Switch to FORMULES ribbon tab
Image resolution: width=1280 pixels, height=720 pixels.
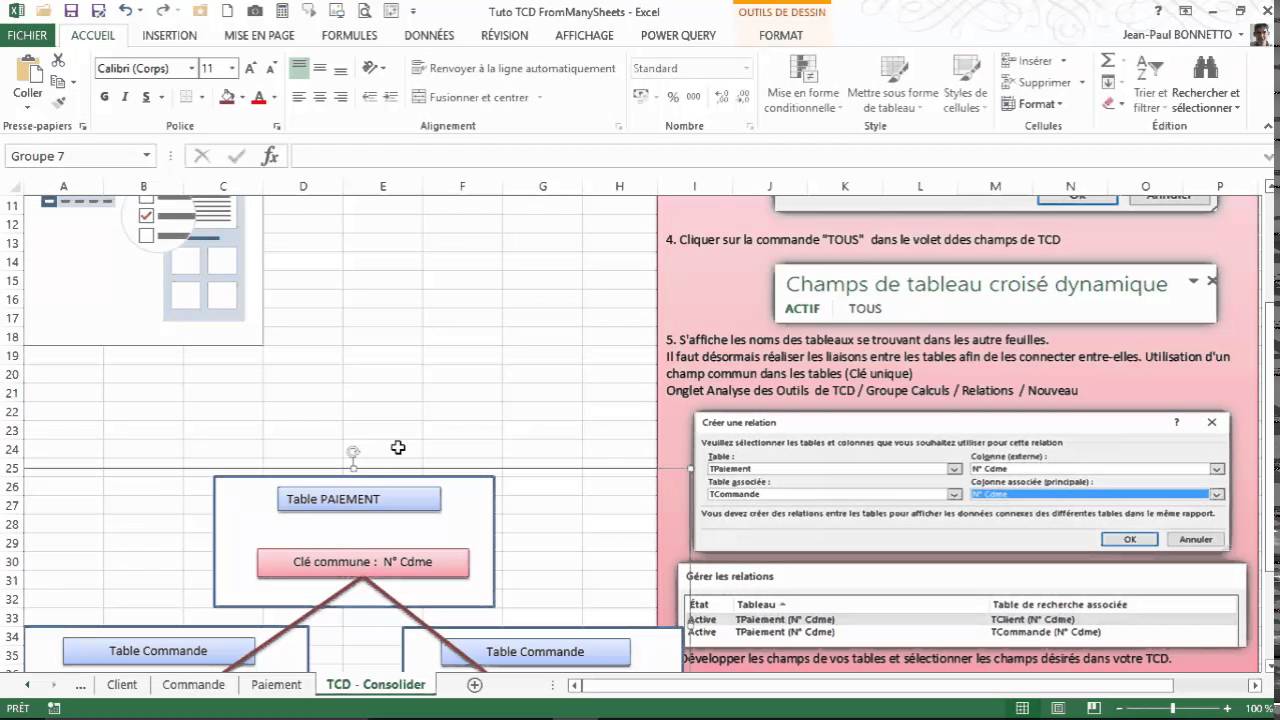coord(349,35)
